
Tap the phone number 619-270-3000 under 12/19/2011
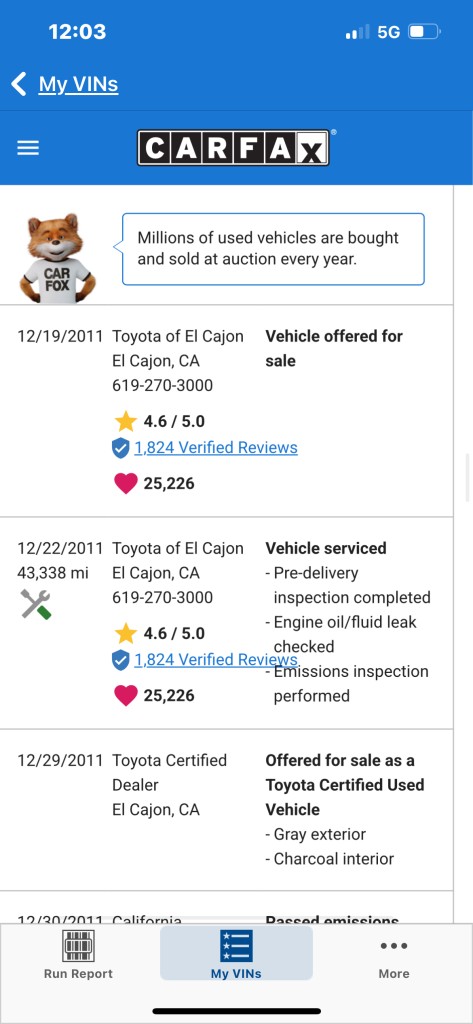pyautogui.click(x=163, y=385)
